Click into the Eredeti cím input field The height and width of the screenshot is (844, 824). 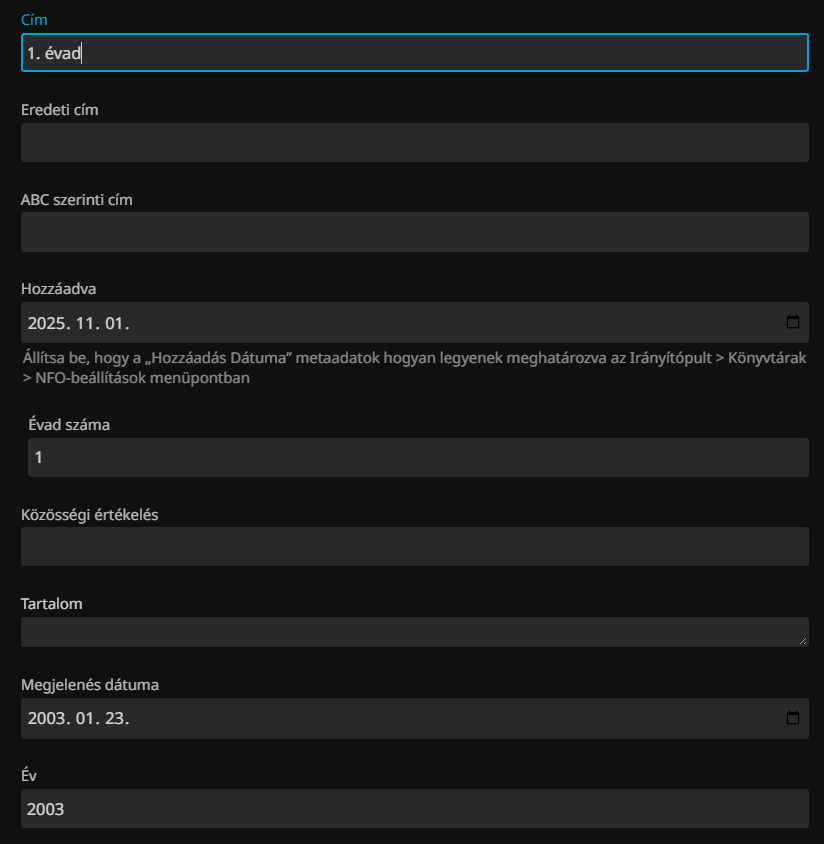(414, 143)
